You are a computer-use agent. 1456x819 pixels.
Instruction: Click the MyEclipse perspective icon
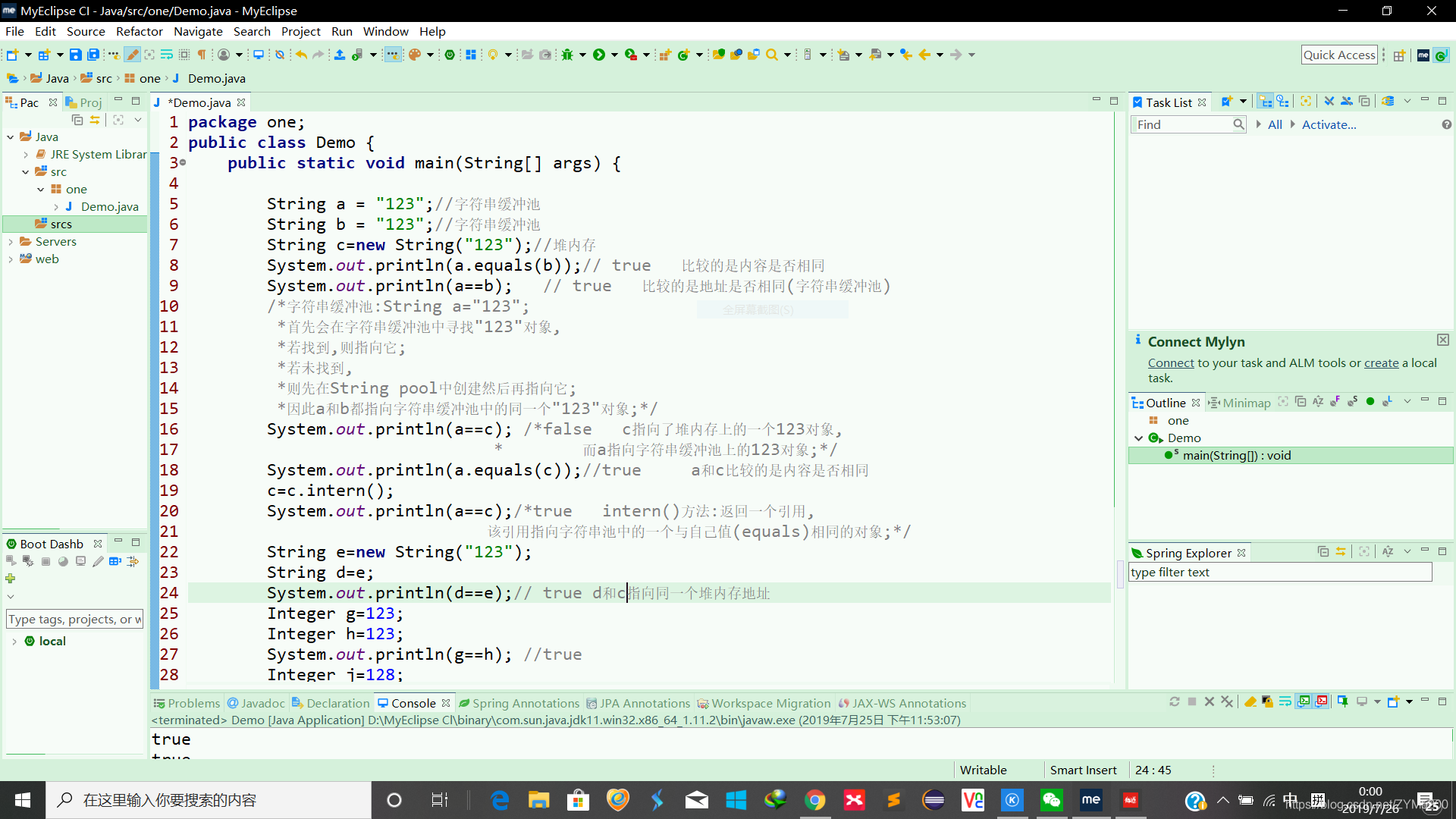click(x=1423, y=55)
